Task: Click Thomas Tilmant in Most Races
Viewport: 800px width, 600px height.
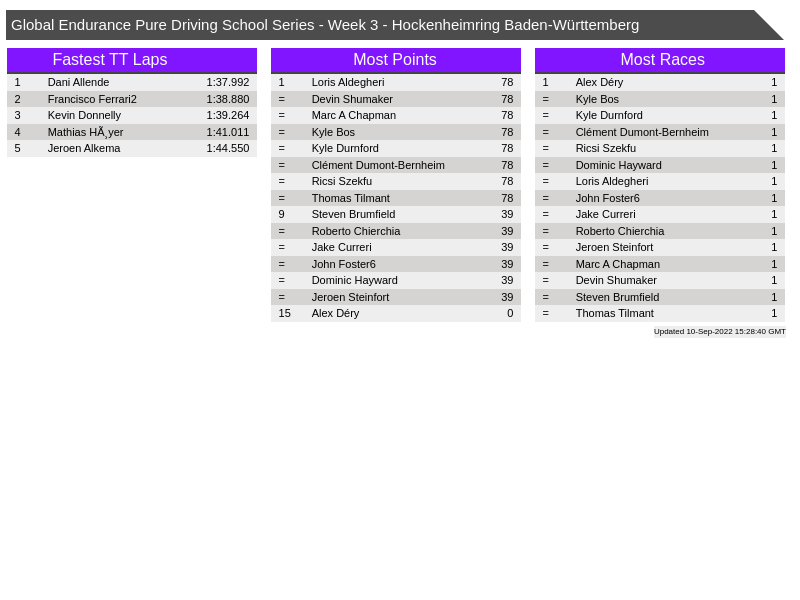Action: (614, 313)
